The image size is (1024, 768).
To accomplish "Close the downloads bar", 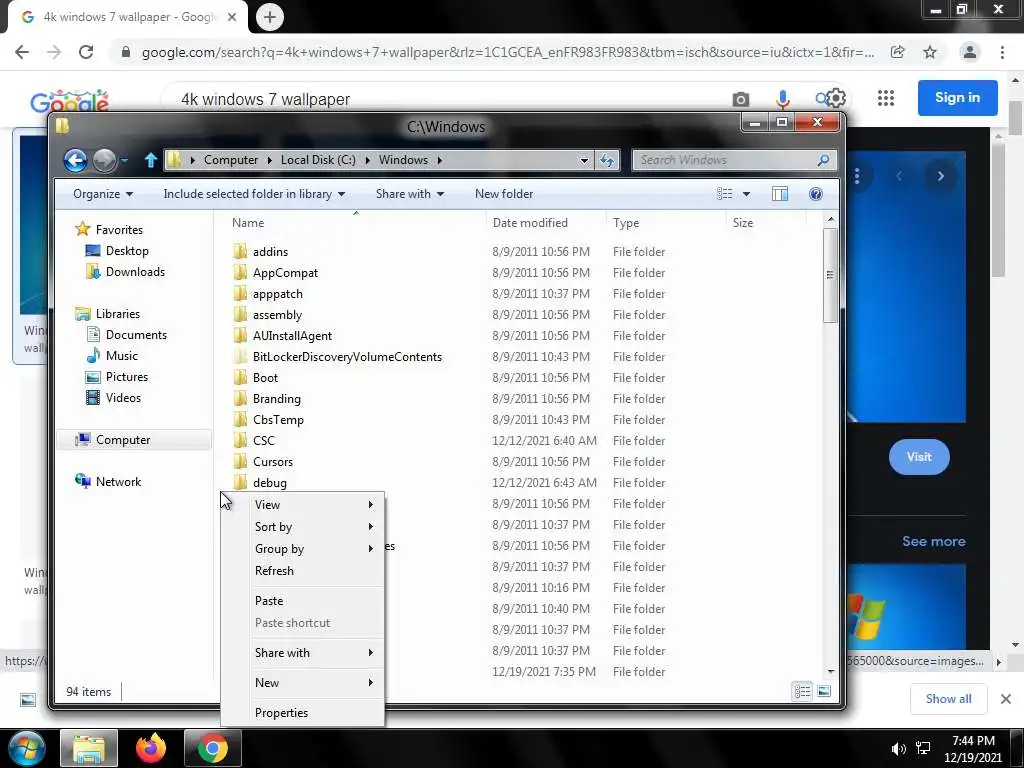I will tap(1006, 699).
